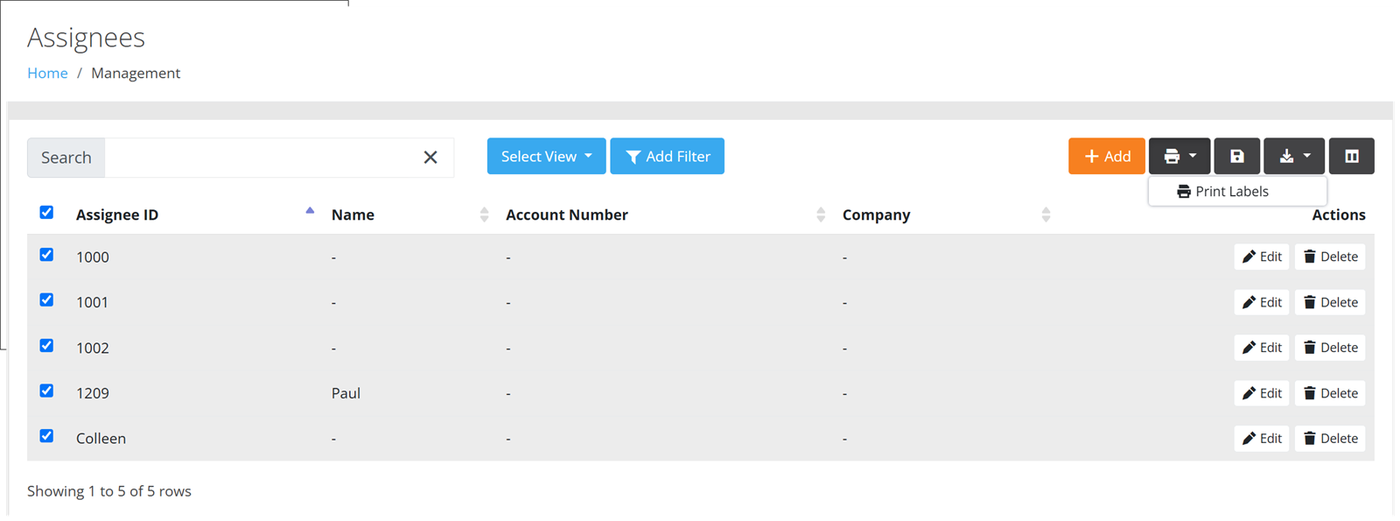Screen dimensions: 1400x521
Task: Sort by the Company column header
Action: pyautogui.click(x=876, y=214)
